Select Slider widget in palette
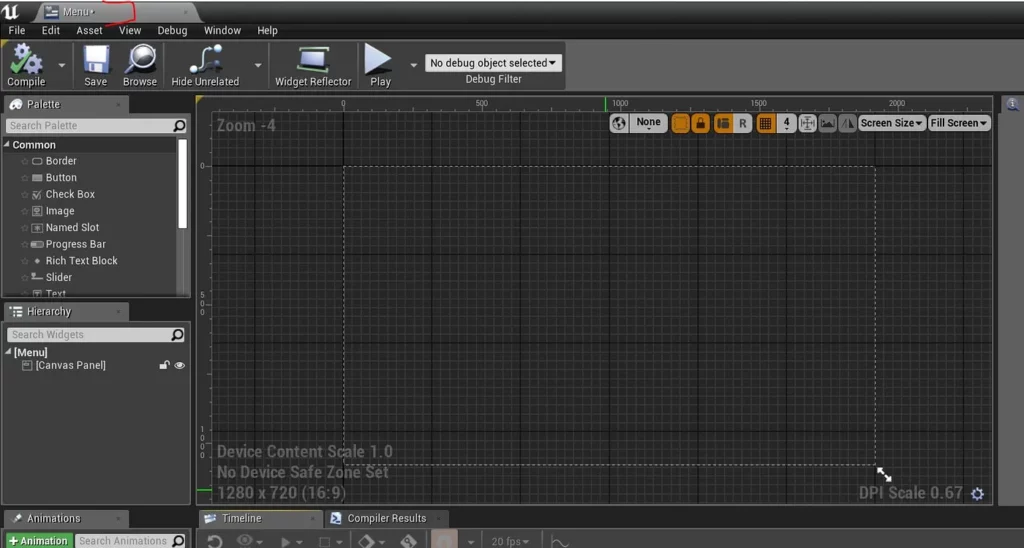The width and height of the screenshot is (1024, 548). point(58,277)
